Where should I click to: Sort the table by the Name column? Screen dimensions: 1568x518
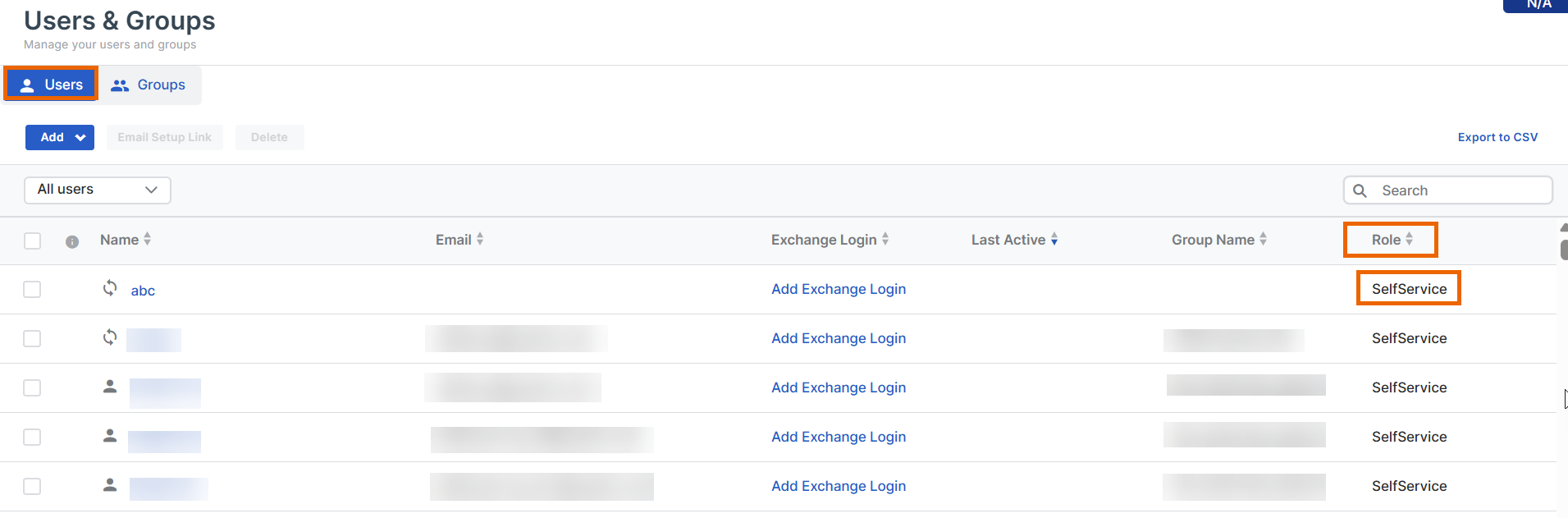[147, 239]
